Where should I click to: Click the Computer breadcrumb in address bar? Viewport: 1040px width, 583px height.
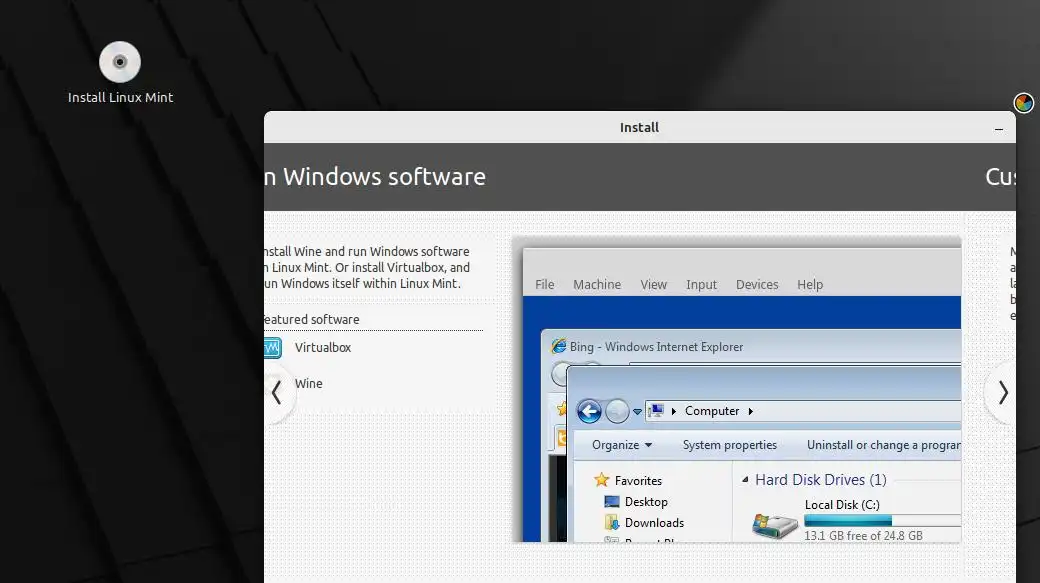click(x=712, y=411)
